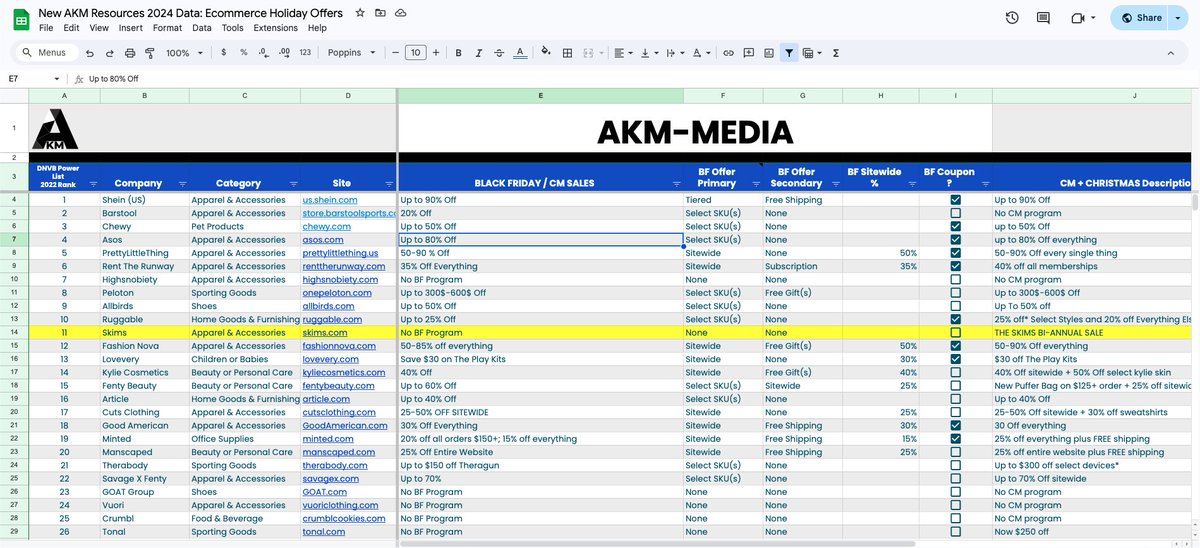The image size is (1200, 548).
Task: Uncheck BF Coupon box for PrettyLittleThing
Action: point(956,253)
